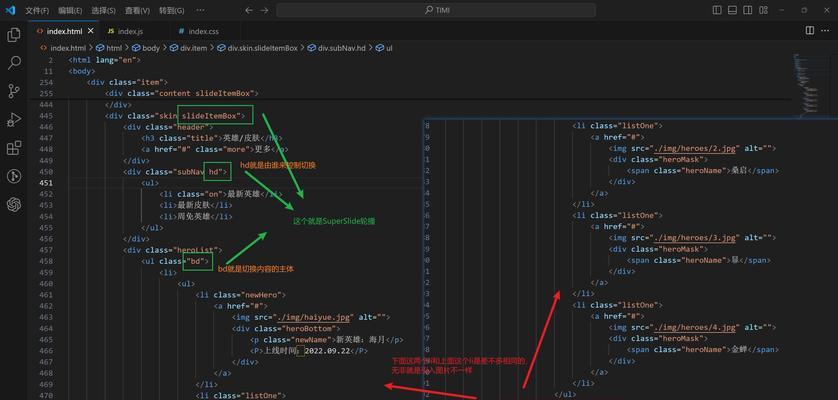The height and width of the screenshot is (400, 838).
Task: Open the Explorer view in activity bar
Action: [14, 35]
